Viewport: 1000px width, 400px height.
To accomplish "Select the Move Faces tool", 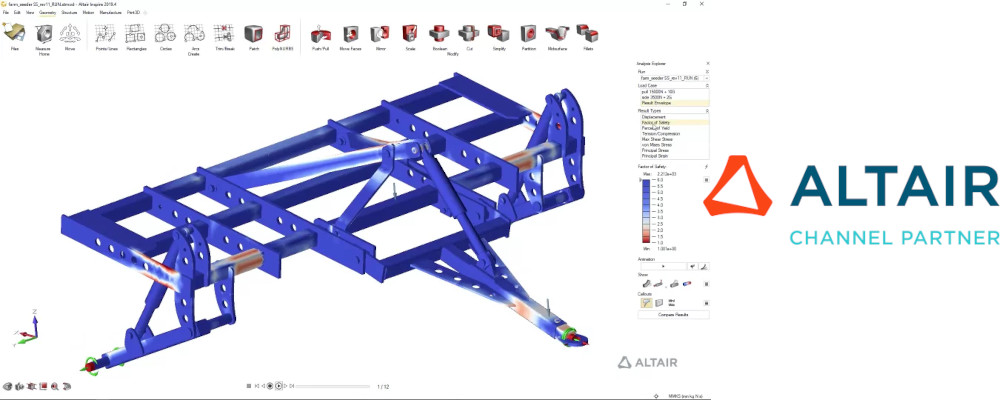I will [350, 33].
